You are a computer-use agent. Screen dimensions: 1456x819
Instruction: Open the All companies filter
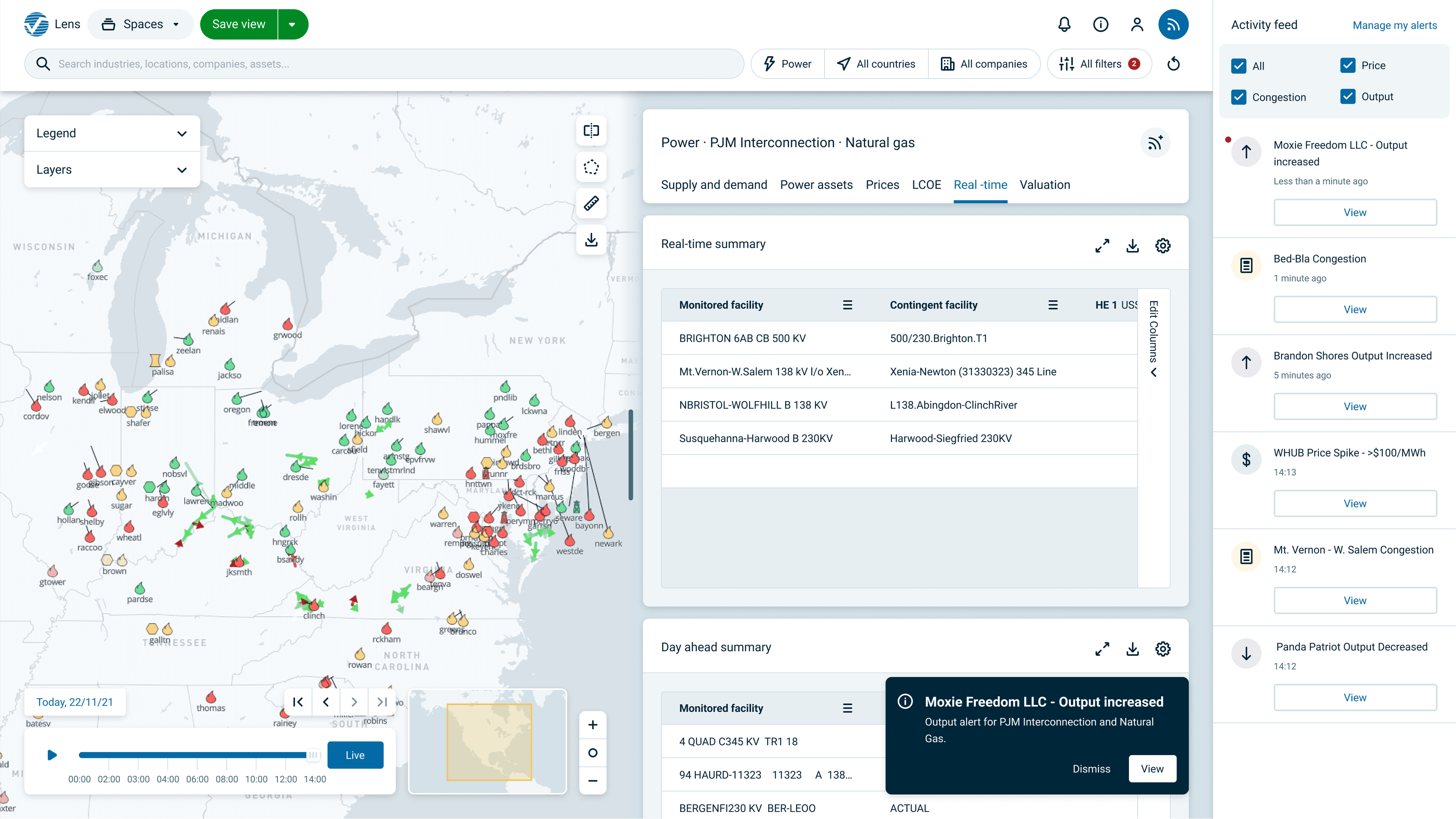tap(984, 64)
